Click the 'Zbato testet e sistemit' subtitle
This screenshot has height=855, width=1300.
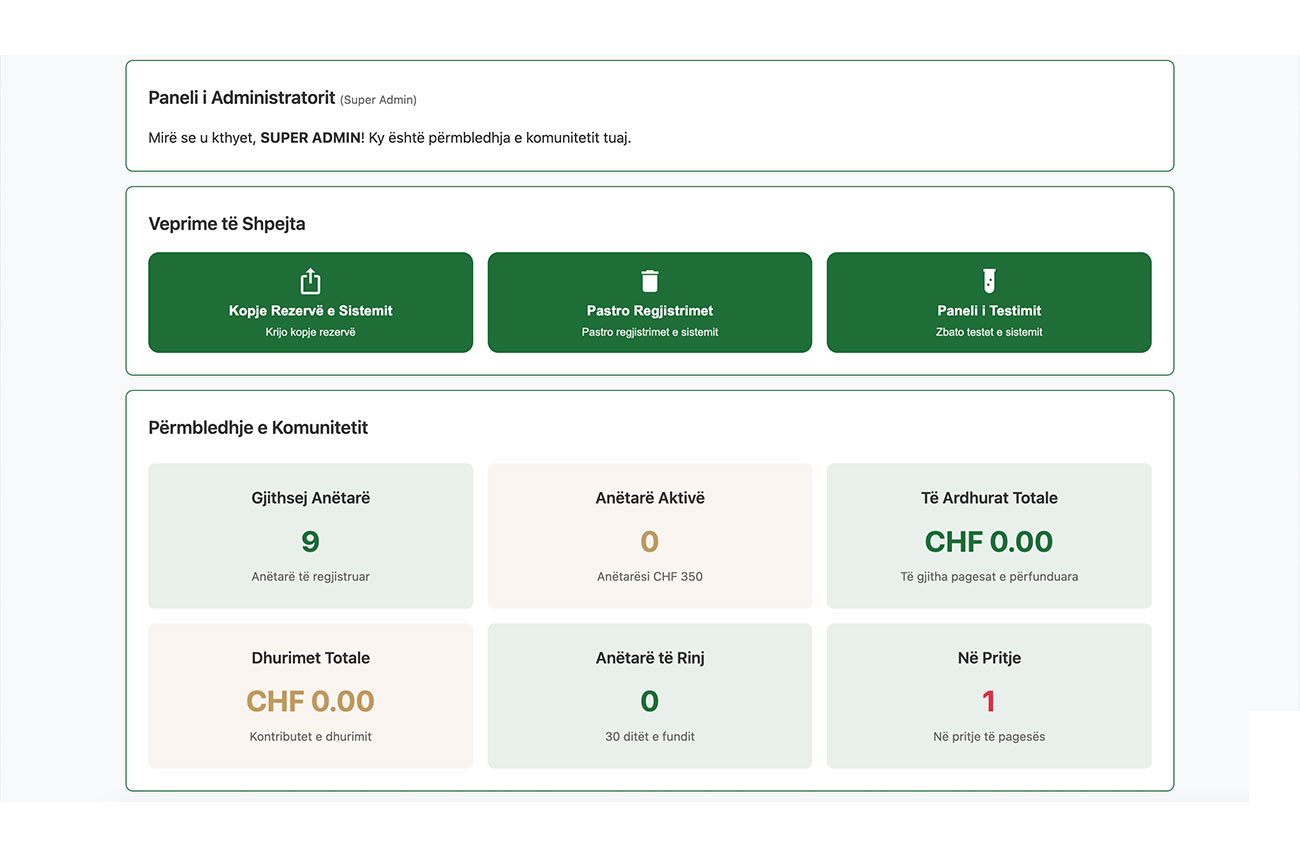pyautogui.click(x=988, y=332)
